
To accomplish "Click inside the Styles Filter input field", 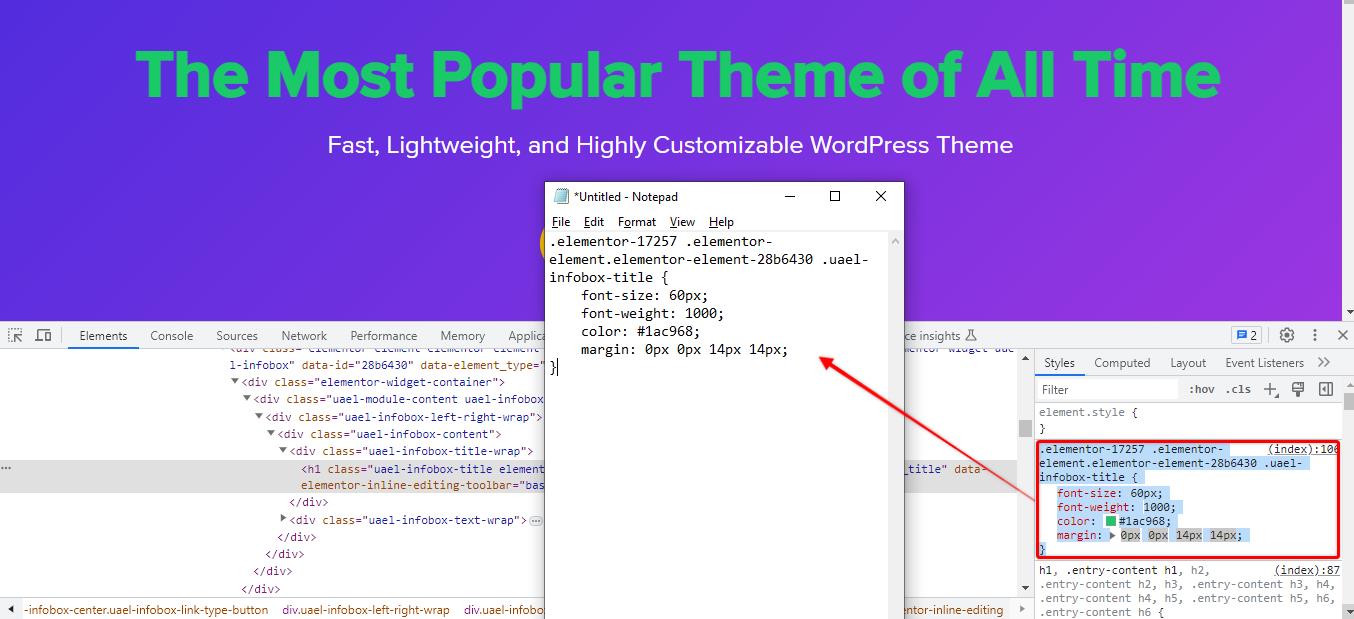I will [1110, 389].
